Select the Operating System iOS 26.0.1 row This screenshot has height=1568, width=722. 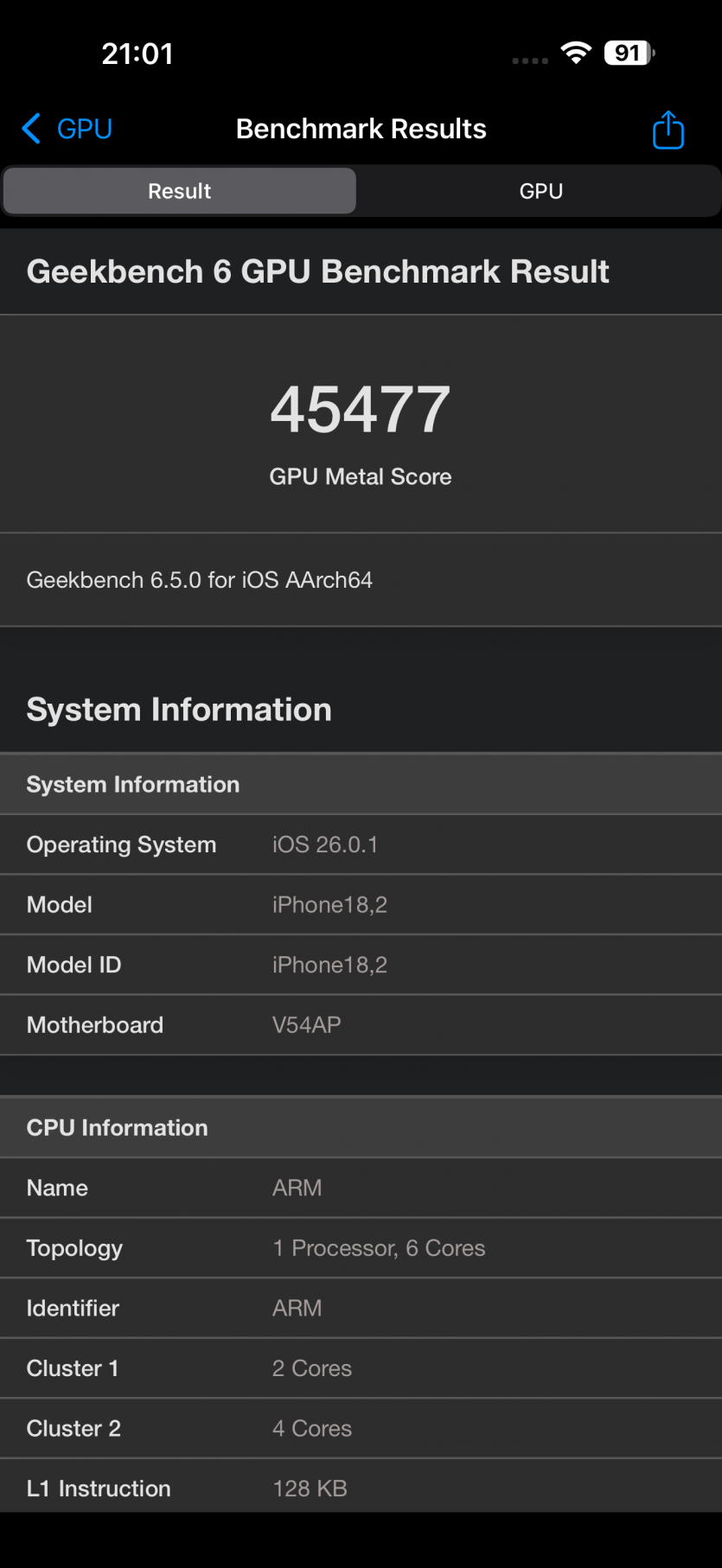pos(361,845)
